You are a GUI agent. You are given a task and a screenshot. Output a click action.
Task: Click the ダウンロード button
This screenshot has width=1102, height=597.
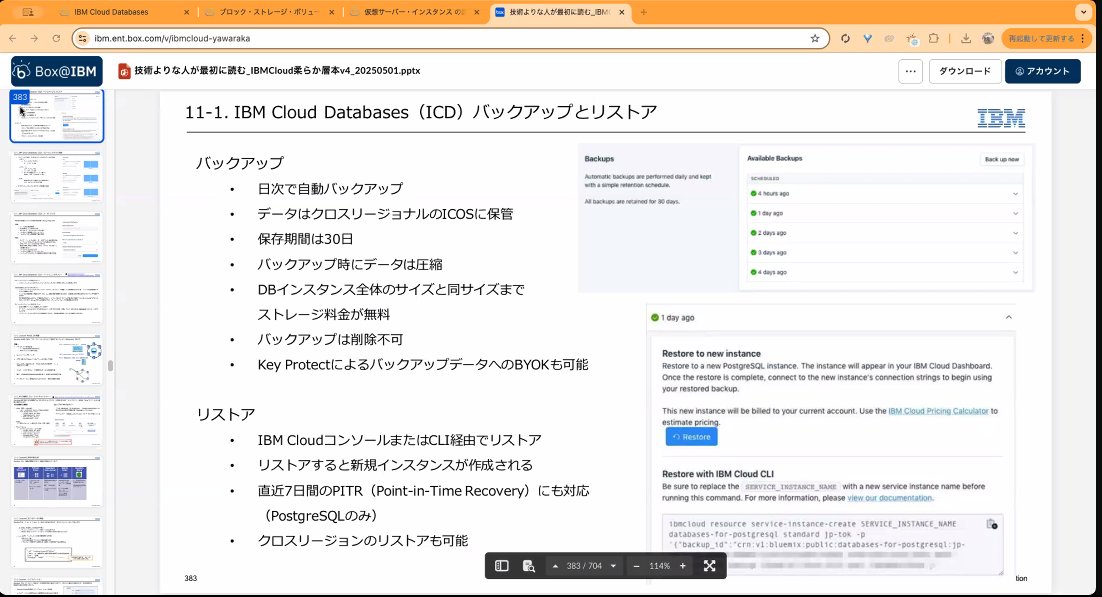click(x=965, y=71)
